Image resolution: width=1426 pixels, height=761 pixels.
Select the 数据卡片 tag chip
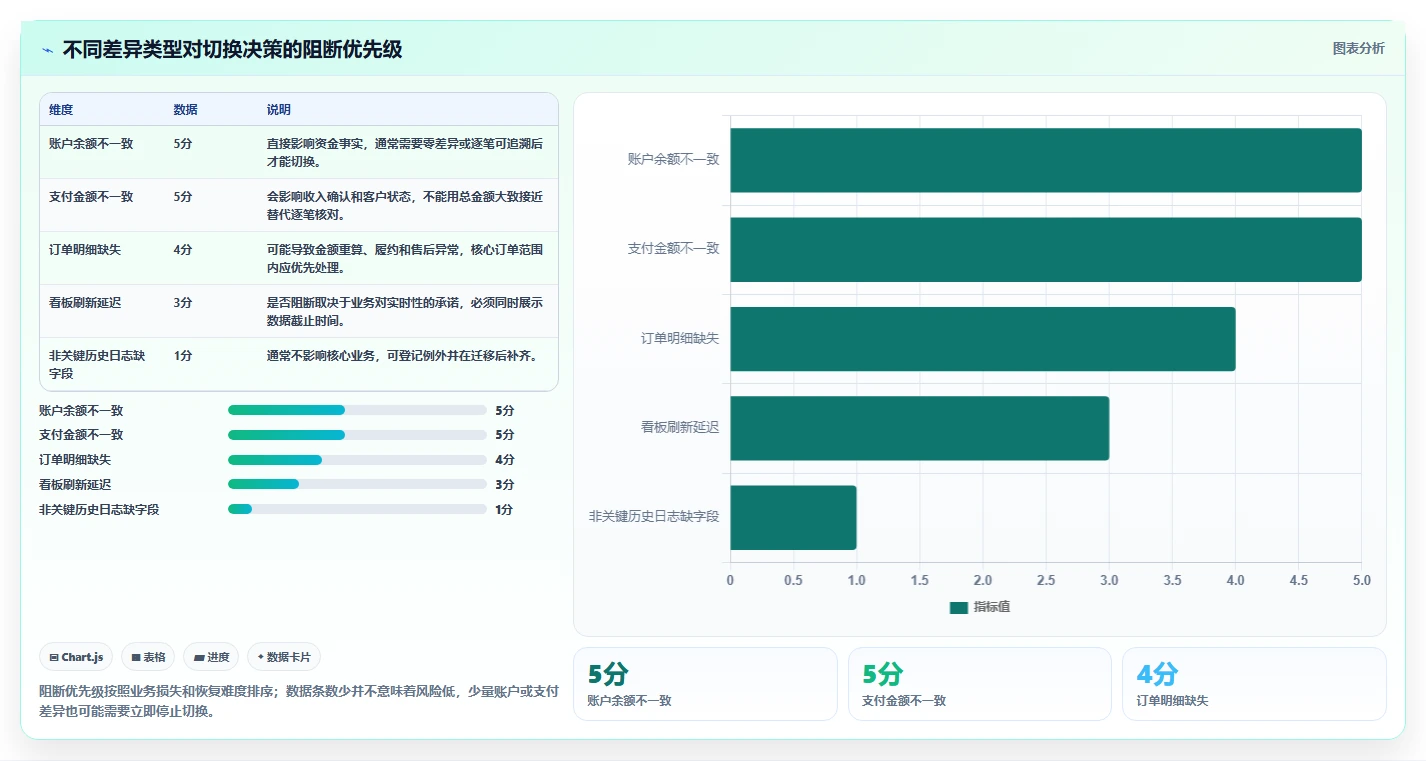[x=284, y=657]
